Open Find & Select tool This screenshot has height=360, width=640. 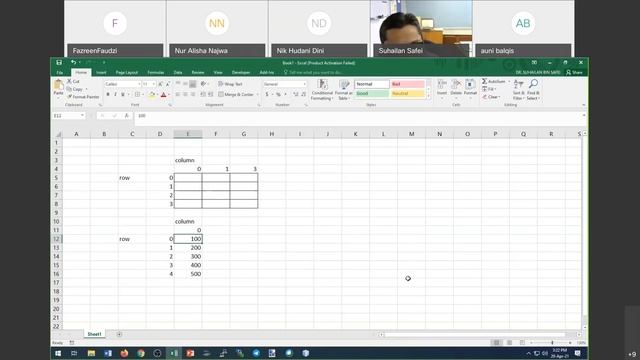click(533, 90)
